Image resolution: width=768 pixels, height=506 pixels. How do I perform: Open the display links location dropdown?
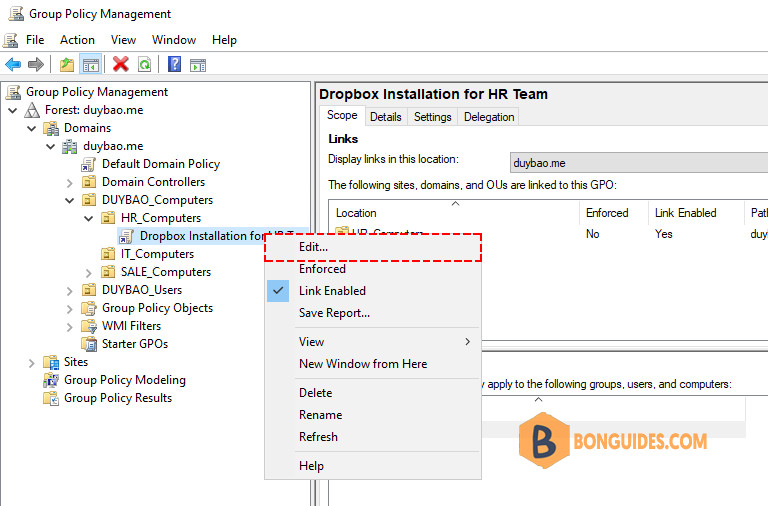(639, 163)
